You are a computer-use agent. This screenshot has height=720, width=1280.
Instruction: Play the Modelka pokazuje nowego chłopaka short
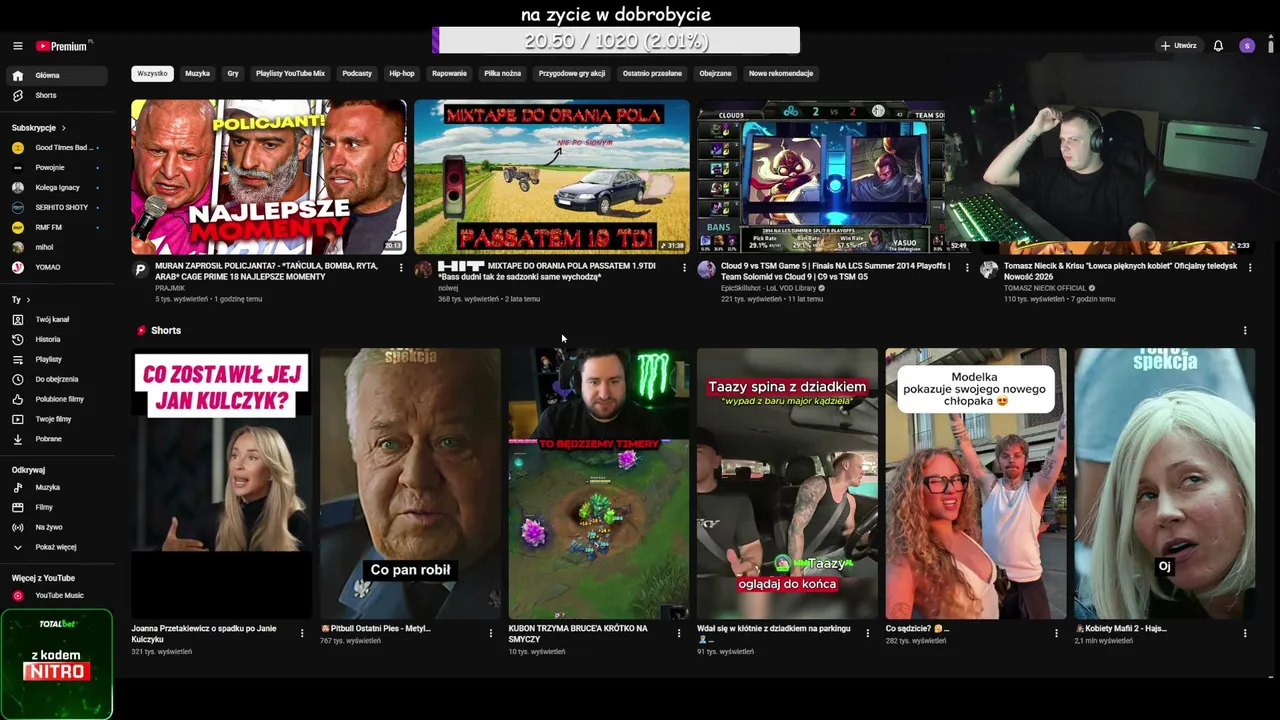pos(976,483)
